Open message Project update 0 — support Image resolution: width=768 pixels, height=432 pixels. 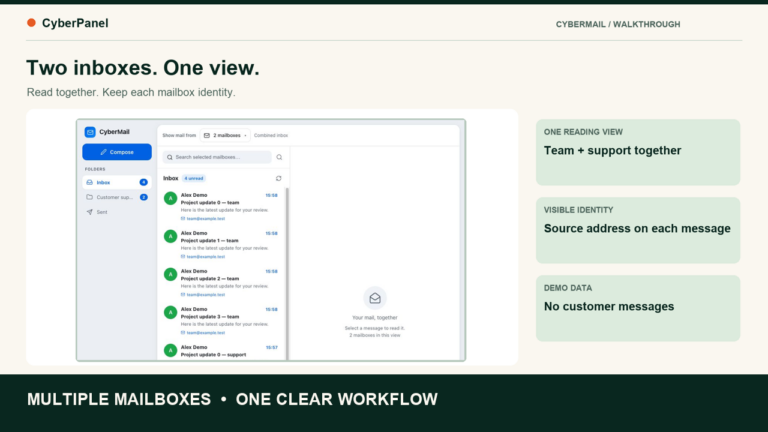[222, 351]
